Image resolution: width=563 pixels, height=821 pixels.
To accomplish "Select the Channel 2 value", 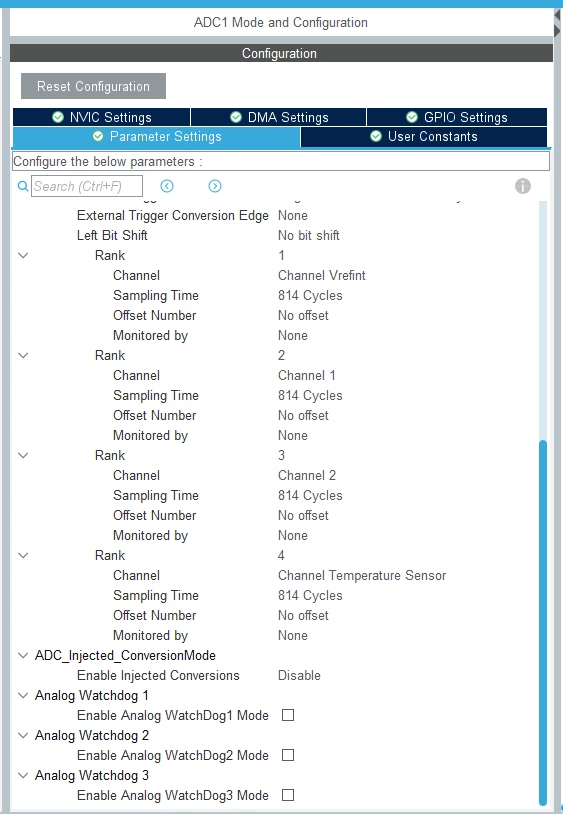I will pos(307,475).
